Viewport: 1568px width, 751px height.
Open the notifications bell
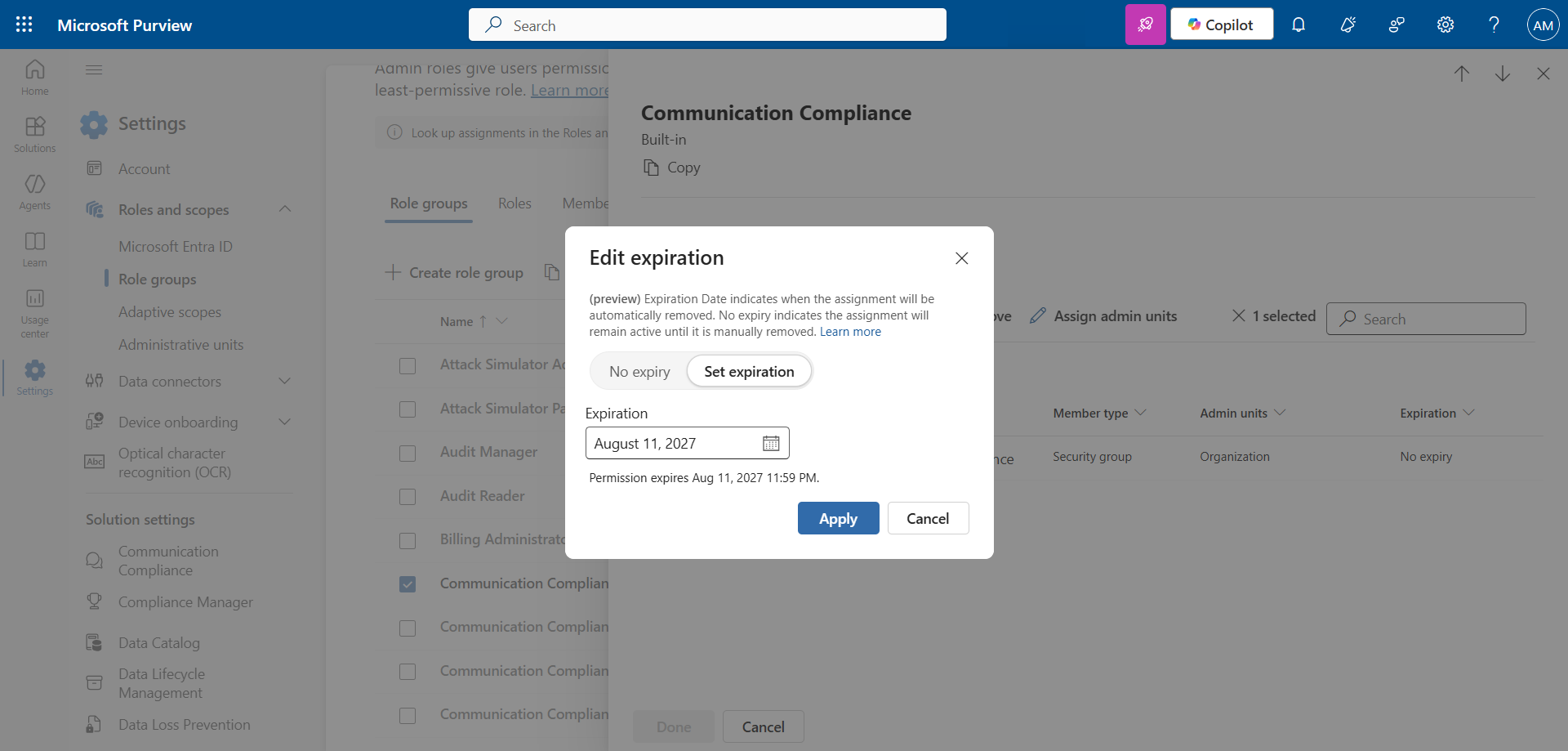point(1298,25)
